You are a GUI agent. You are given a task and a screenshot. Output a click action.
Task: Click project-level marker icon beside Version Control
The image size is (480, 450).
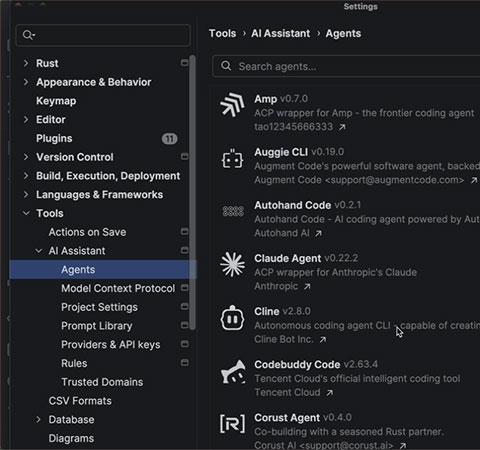coord(184,156)
